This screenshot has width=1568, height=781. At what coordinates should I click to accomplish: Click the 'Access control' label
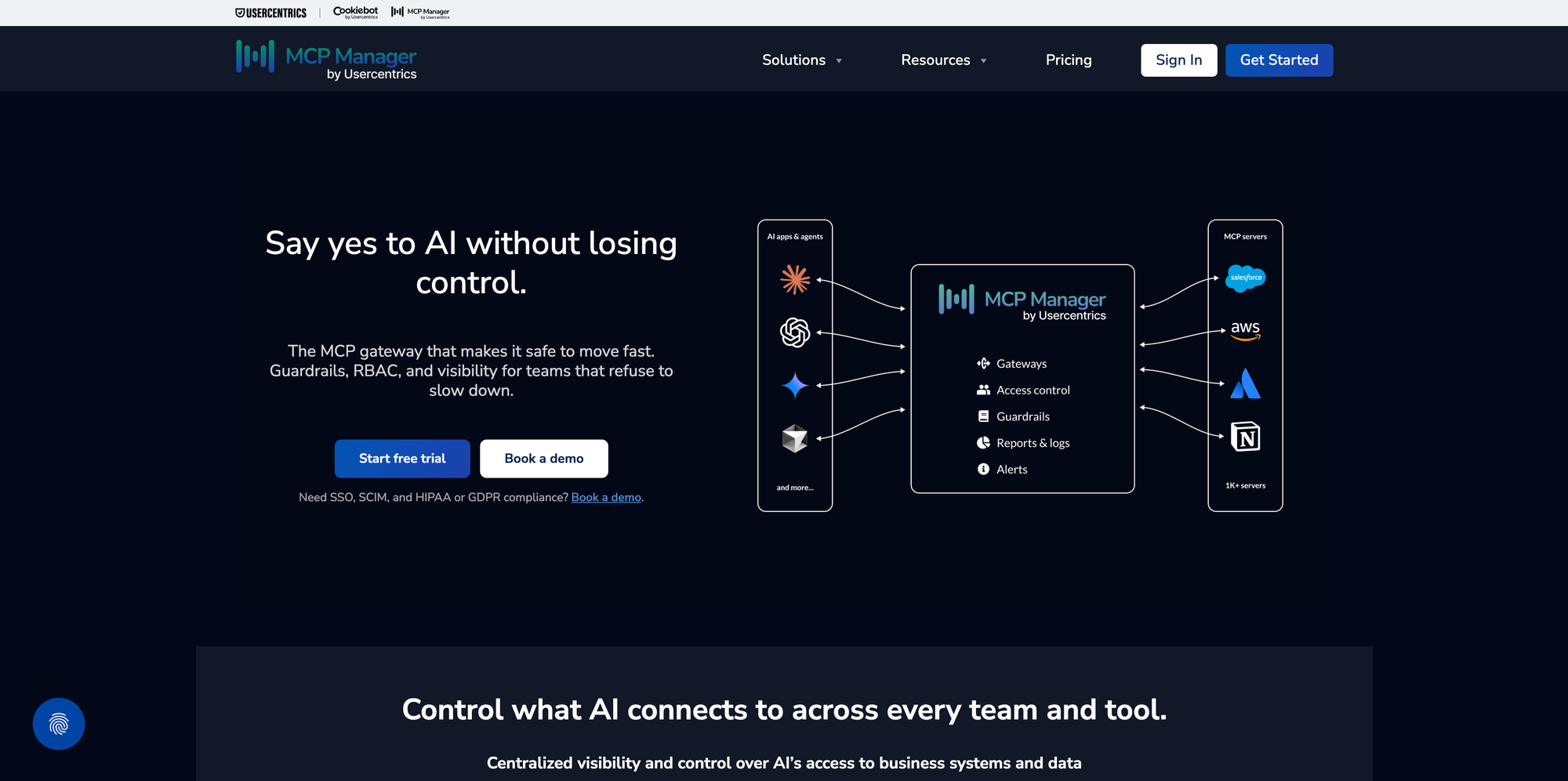pos(1033,390)
